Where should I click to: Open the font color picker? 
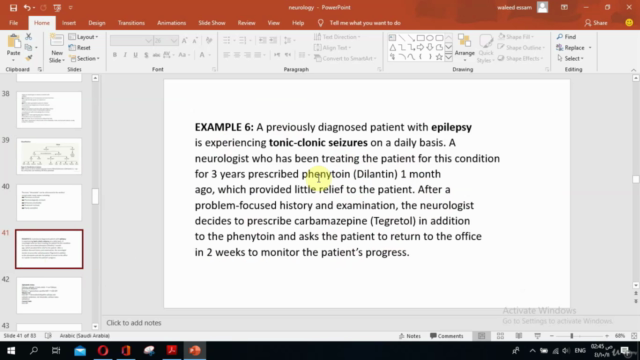pyautogui.click(x=204, y=55)
